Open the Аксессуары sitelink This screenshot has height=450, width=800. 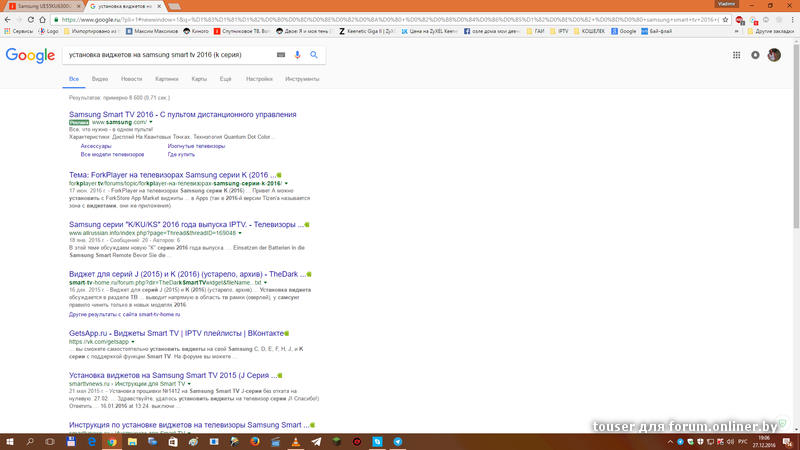(x=96, y=146)
